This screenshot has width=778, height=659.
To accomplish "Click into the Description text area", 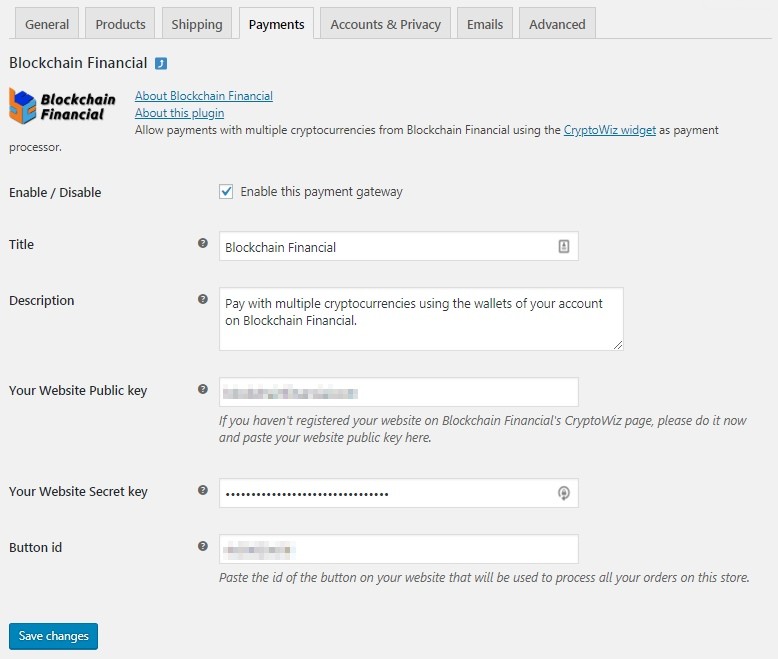I will click(420, 319).
